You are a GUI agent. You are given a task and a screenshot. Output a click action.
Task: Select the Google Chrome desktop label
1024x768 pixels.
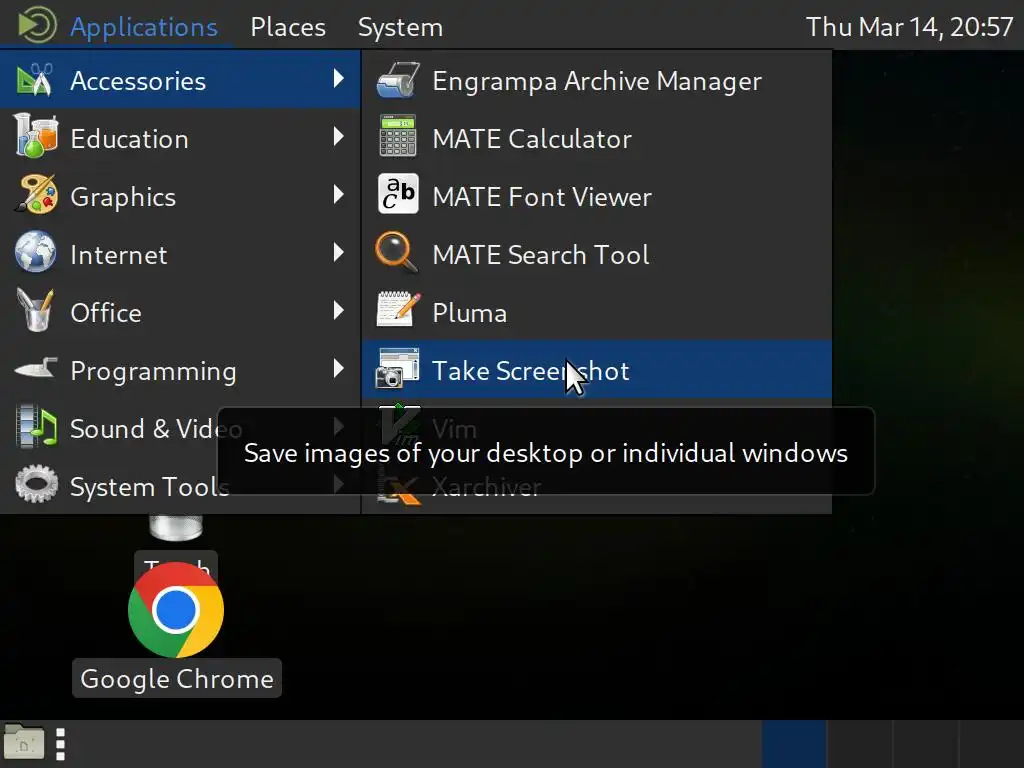coord(177,679)
